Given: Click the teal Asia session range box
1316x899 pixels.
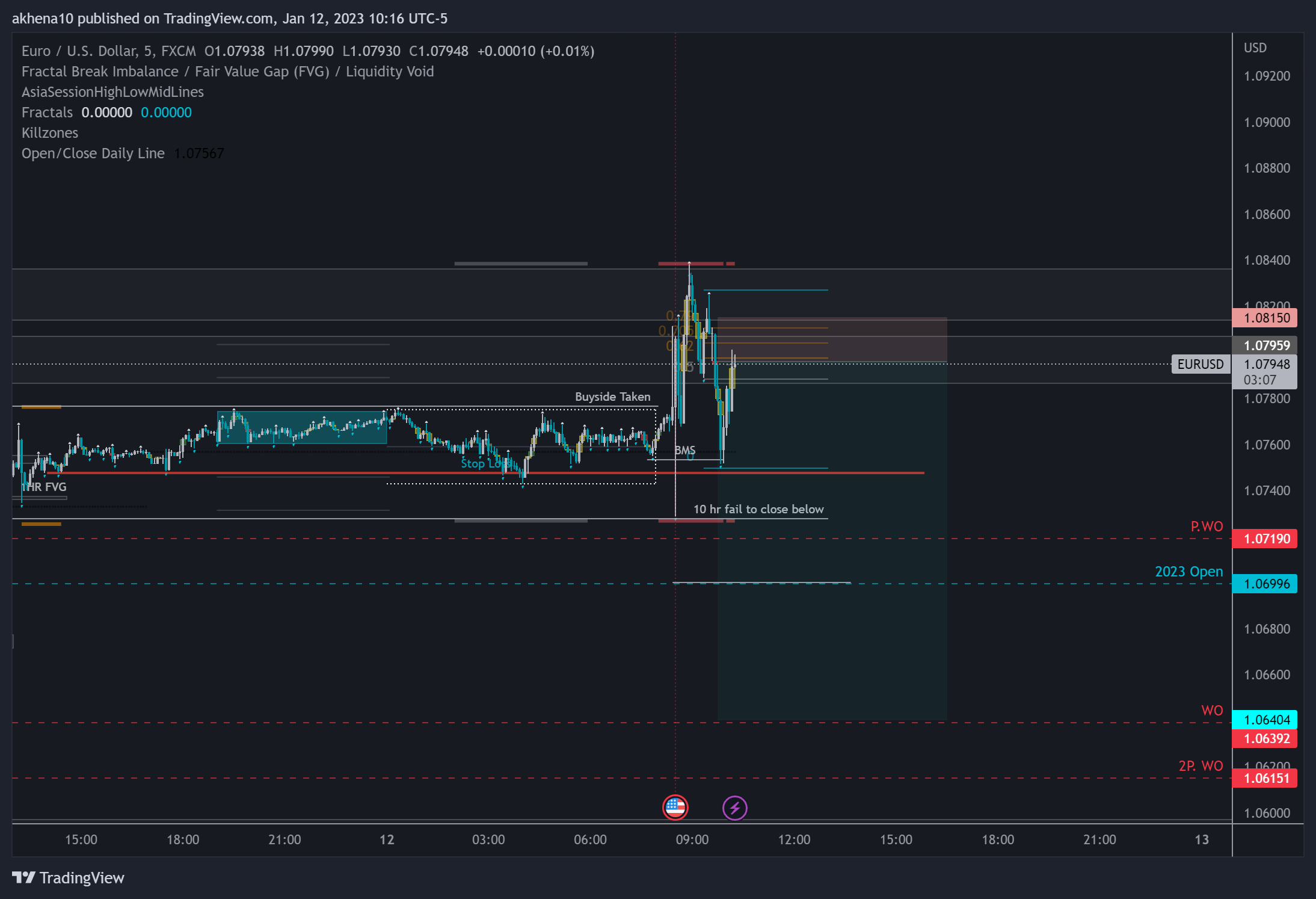Looking at the screenshot, I should (302, 427).
